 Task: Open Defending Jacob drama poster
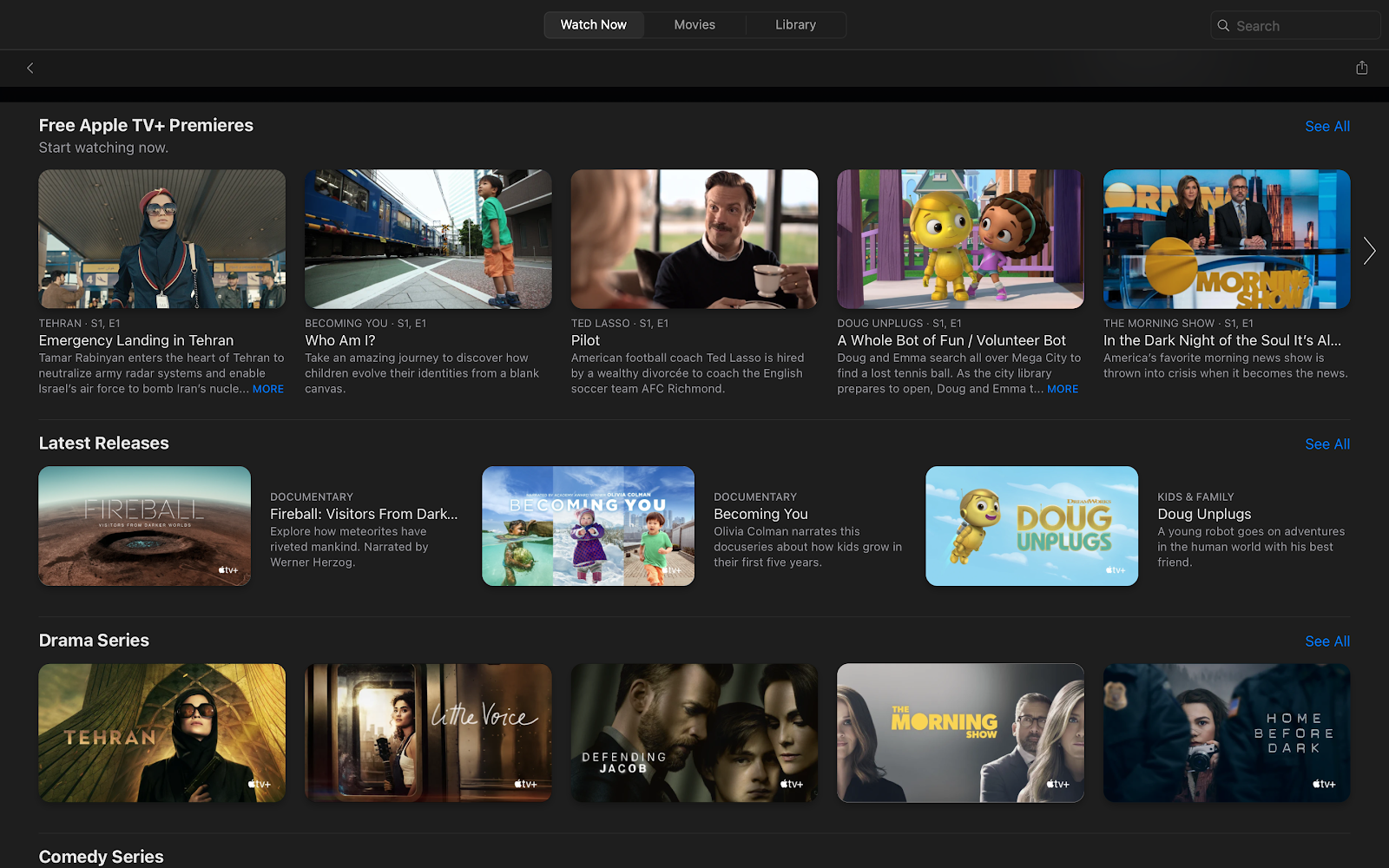pos(694,733)
